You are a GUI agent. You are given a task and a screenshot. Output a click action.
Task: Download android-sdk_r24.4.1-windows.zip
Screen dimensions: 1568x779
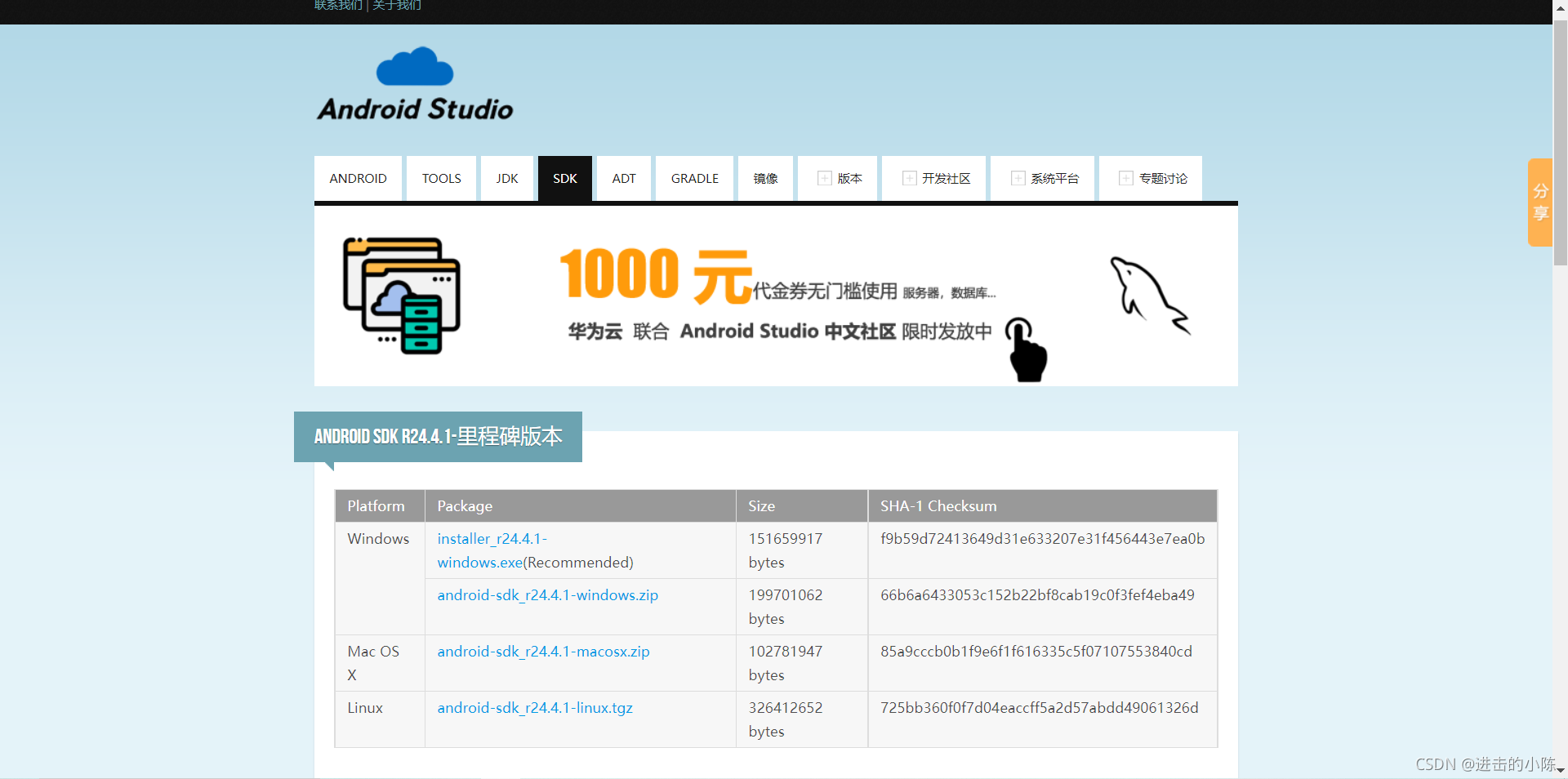click(548, 595)
